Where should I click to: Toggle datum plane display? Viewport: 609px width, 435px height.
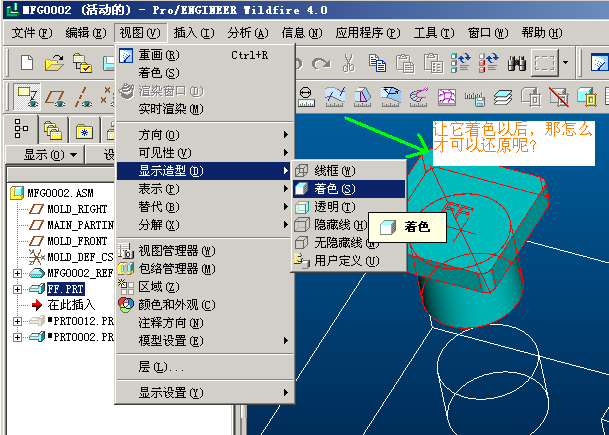coord(55,97)
